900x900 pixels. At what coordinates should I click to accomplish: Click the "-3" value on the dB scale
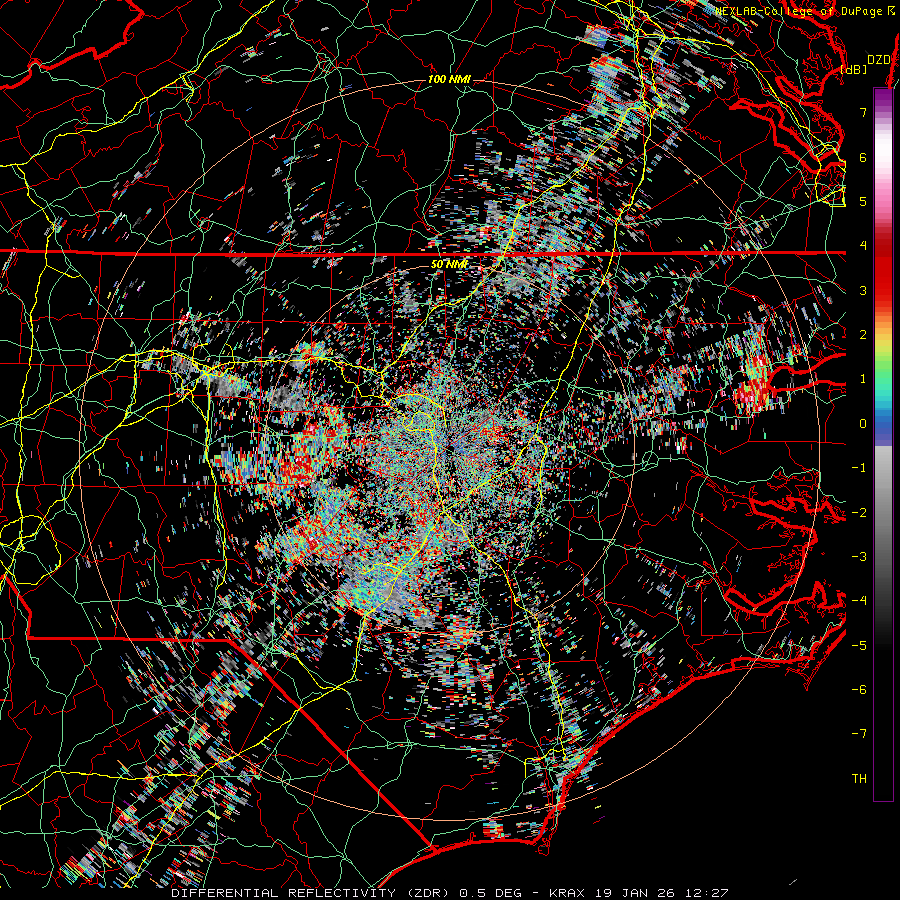(x=859, y=556)
